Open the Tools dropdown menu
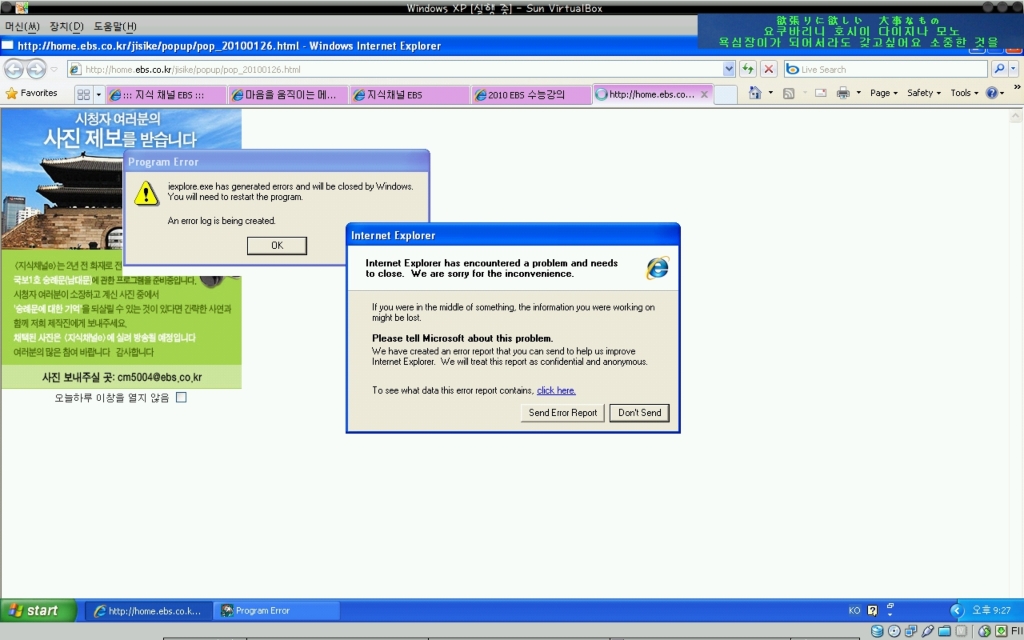 click(965, 93)
